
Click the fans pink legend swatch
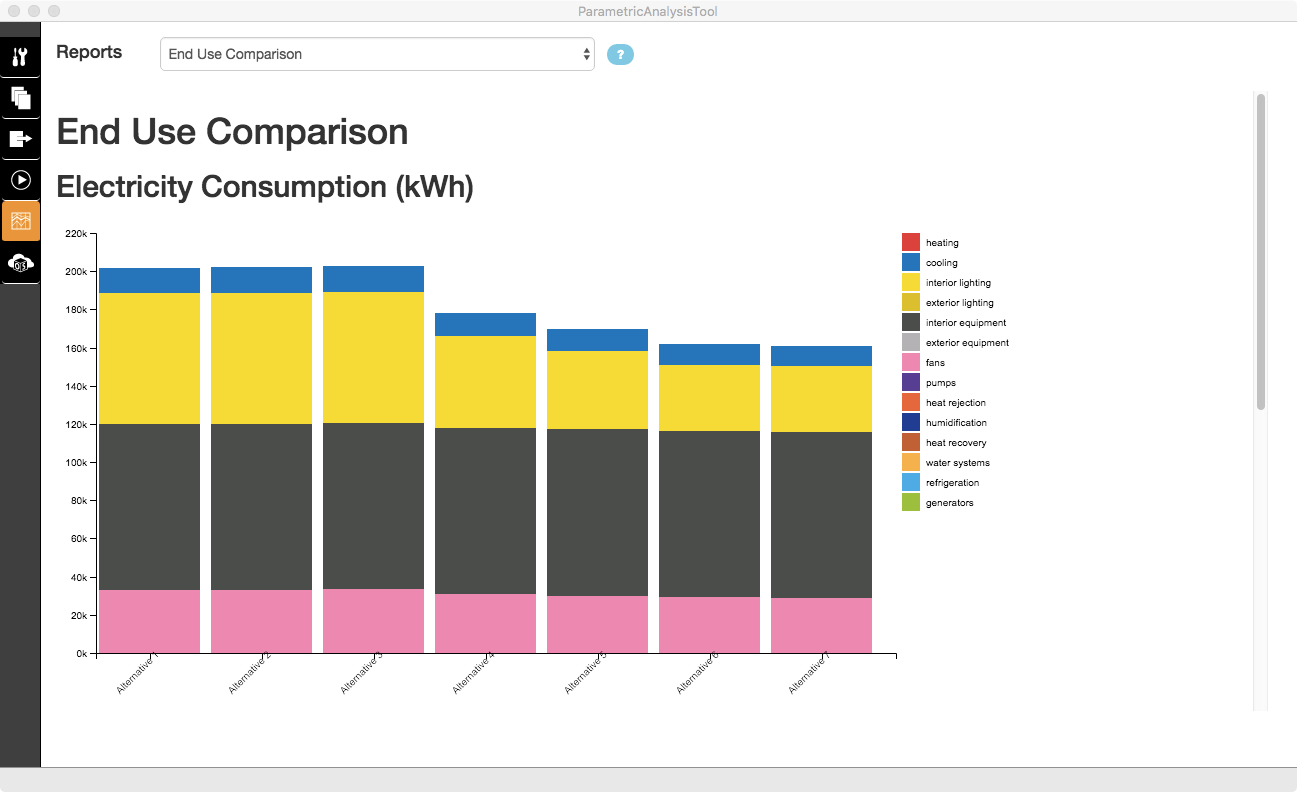910,363
